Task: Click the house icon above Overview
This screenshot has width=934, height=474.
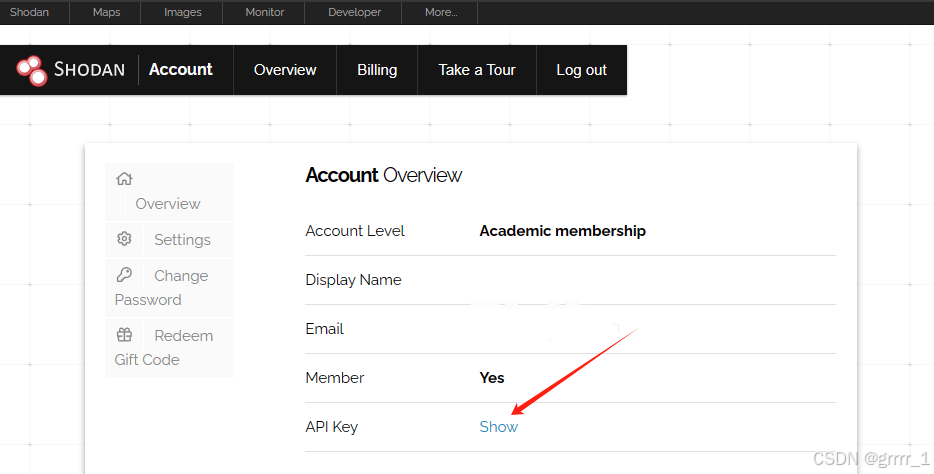Action: pyautogui.click(x=124, y=179)
